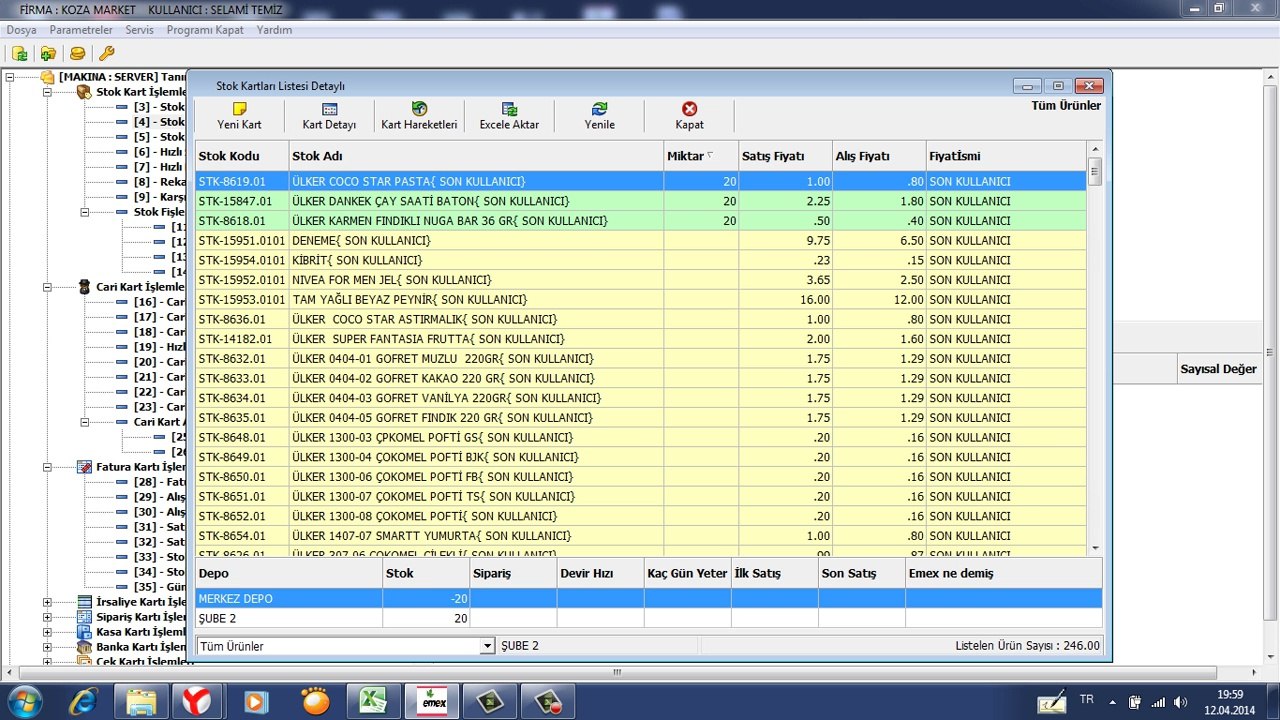Click the wrench icon in main toolbar
Viewport: 1280px width, 720px height.
[106, 53]
